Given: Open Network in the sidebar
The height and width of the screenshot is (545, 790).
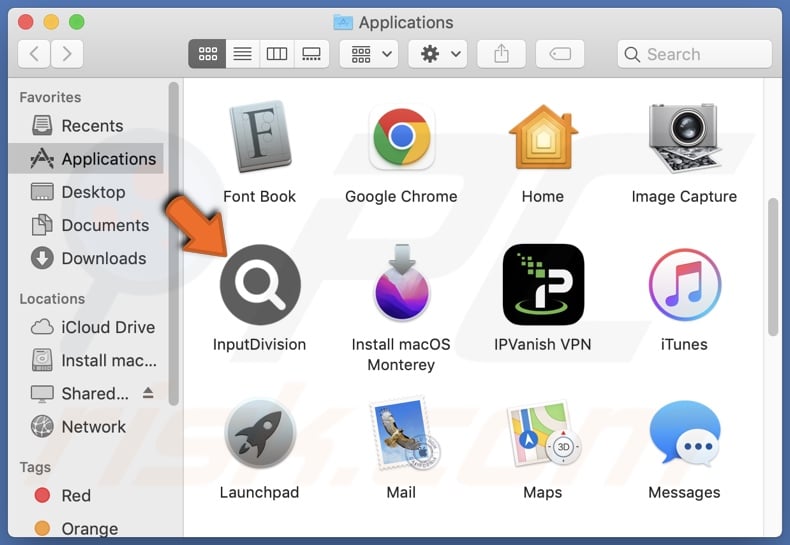Looking at the screenshot, I should tap(86, 427).
